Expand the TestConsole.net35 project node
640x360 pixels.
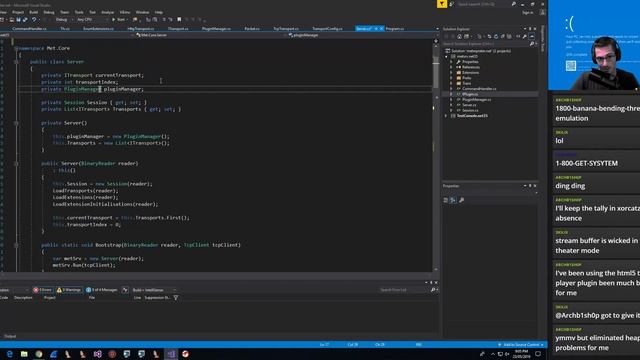pyautogui.click(x=446, y=116)
